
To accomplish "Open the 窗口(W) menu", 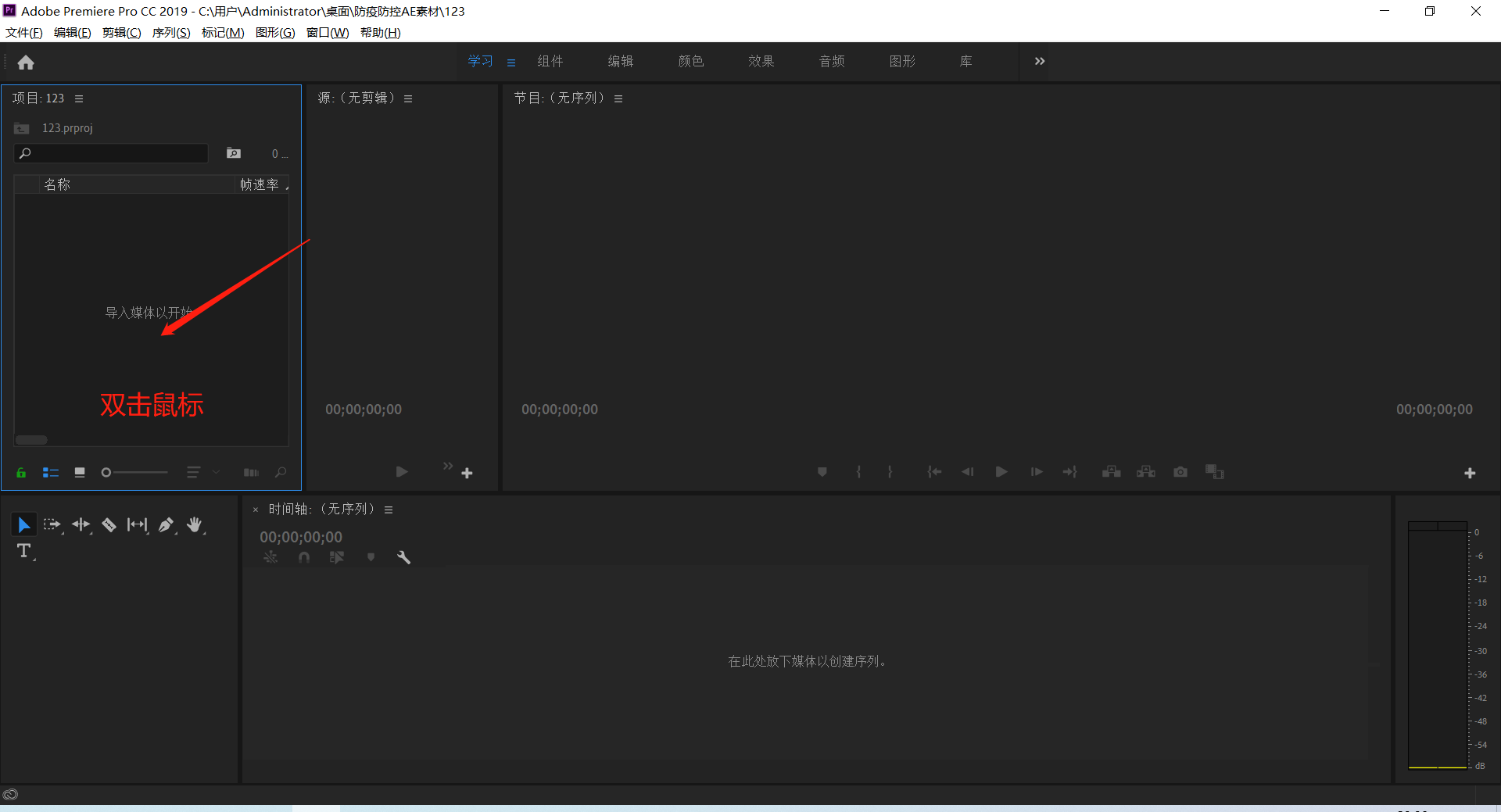I will (328, 33).
